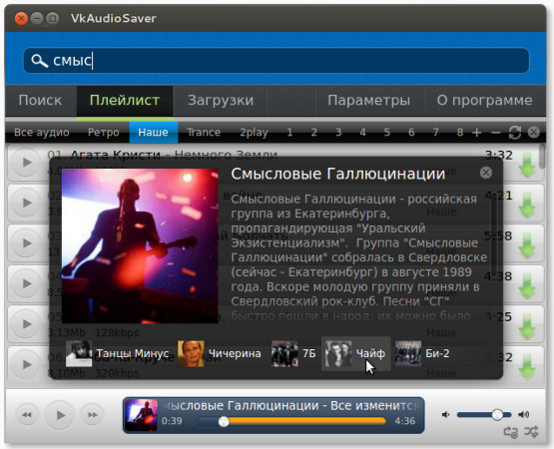Image resolution: width=554 pixels, height=449 pixels.
Task: Download the row 06 320kbps track
Action: [527, 366]
